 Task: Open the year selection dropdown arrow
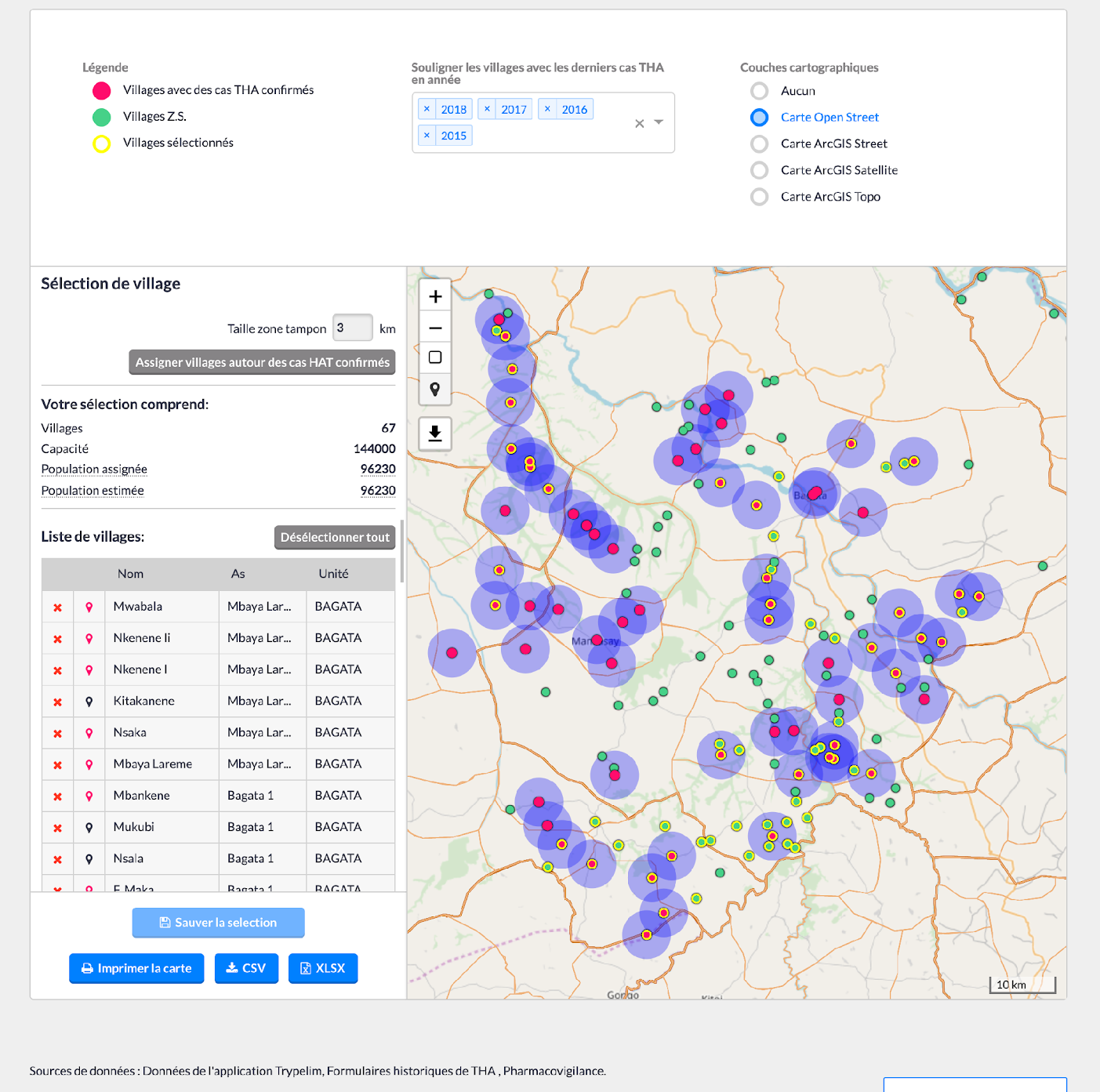point(659,122)
